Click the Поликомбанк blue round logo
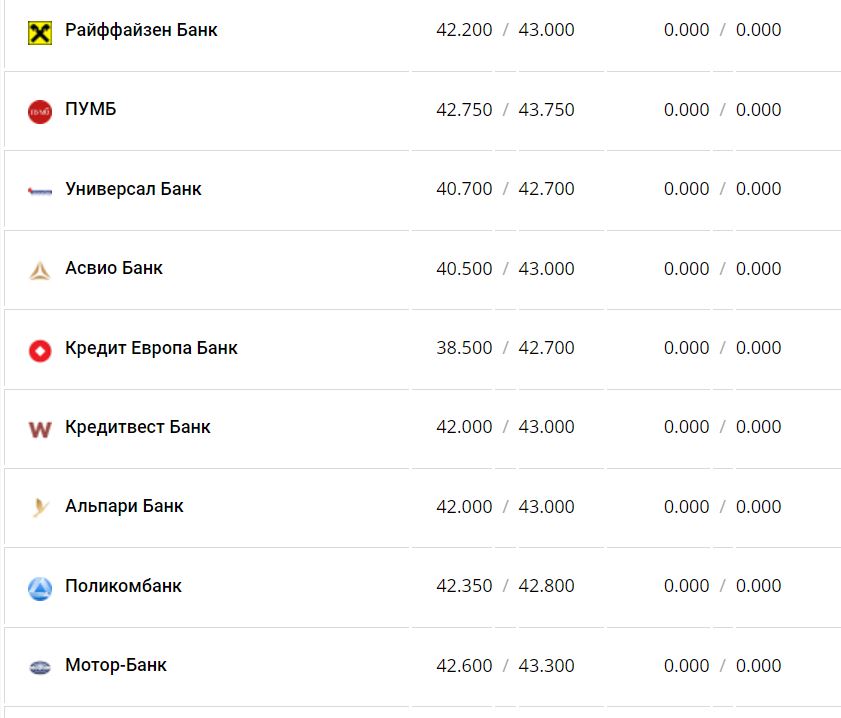 (x=40, y=588)
